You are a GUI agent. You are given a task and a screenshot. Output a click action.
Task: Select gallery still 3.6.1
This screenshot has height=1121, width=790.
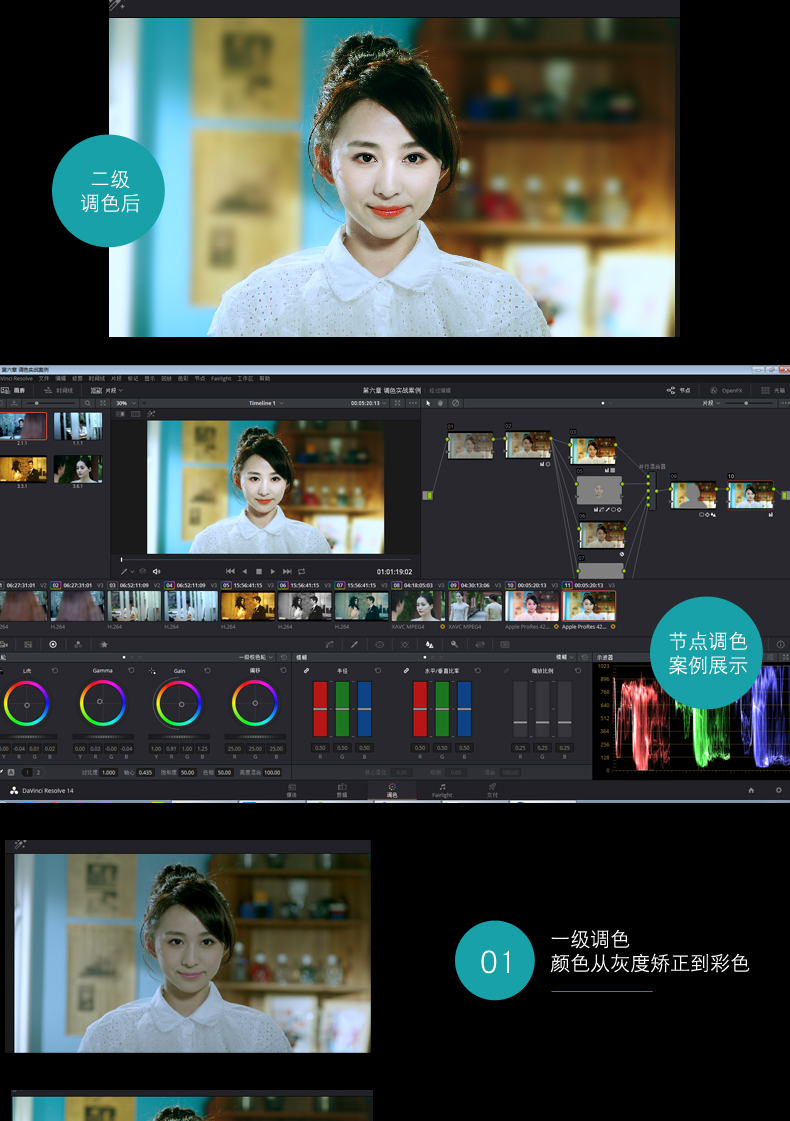click(x=78, y=469)
